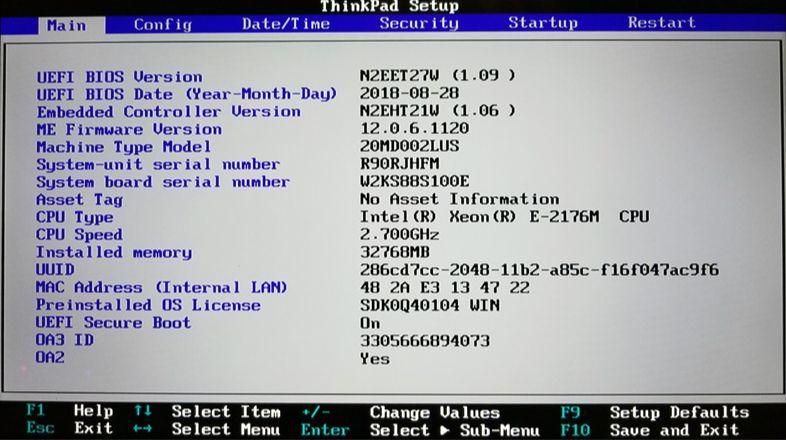Screen dimensions: 786x440
Task: Open the Config tab
Action: coord(163,25)
